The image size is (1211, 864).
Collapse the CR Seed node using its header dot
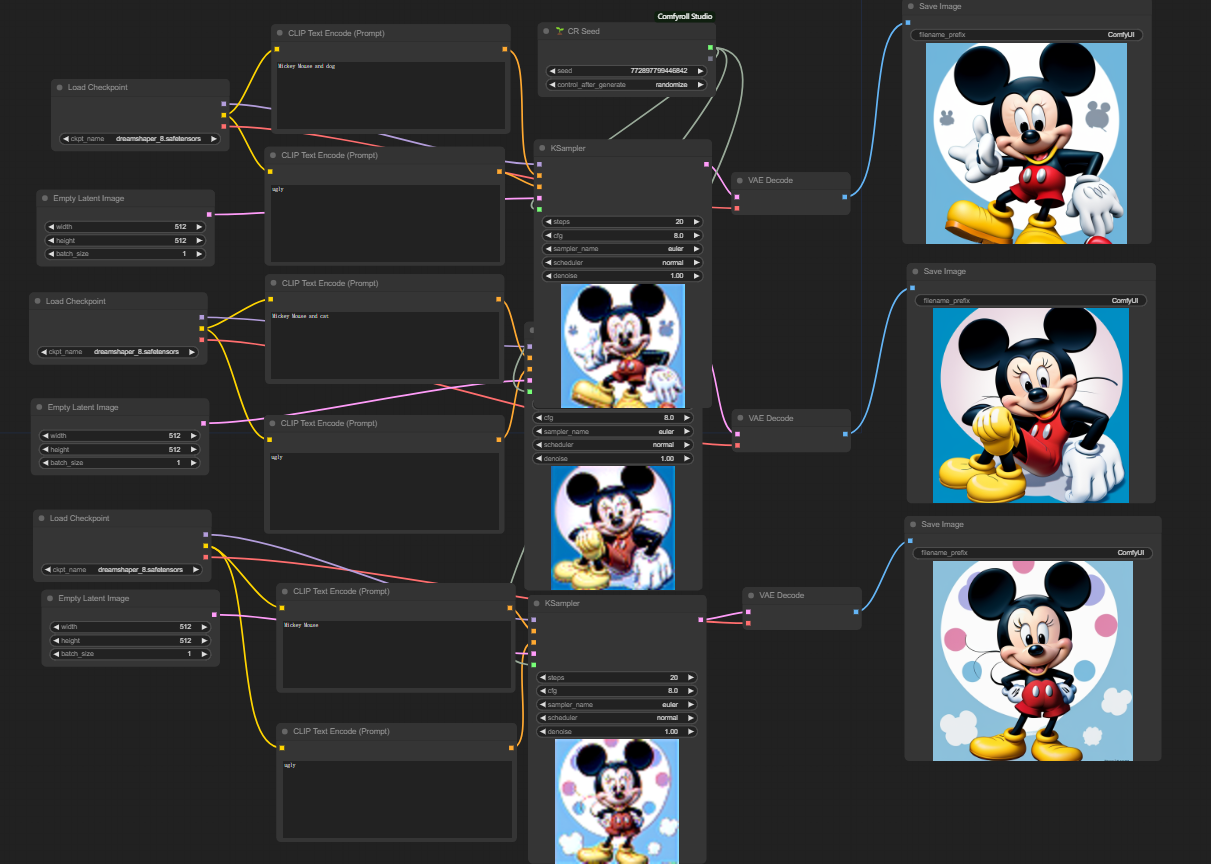click(546, 31)
